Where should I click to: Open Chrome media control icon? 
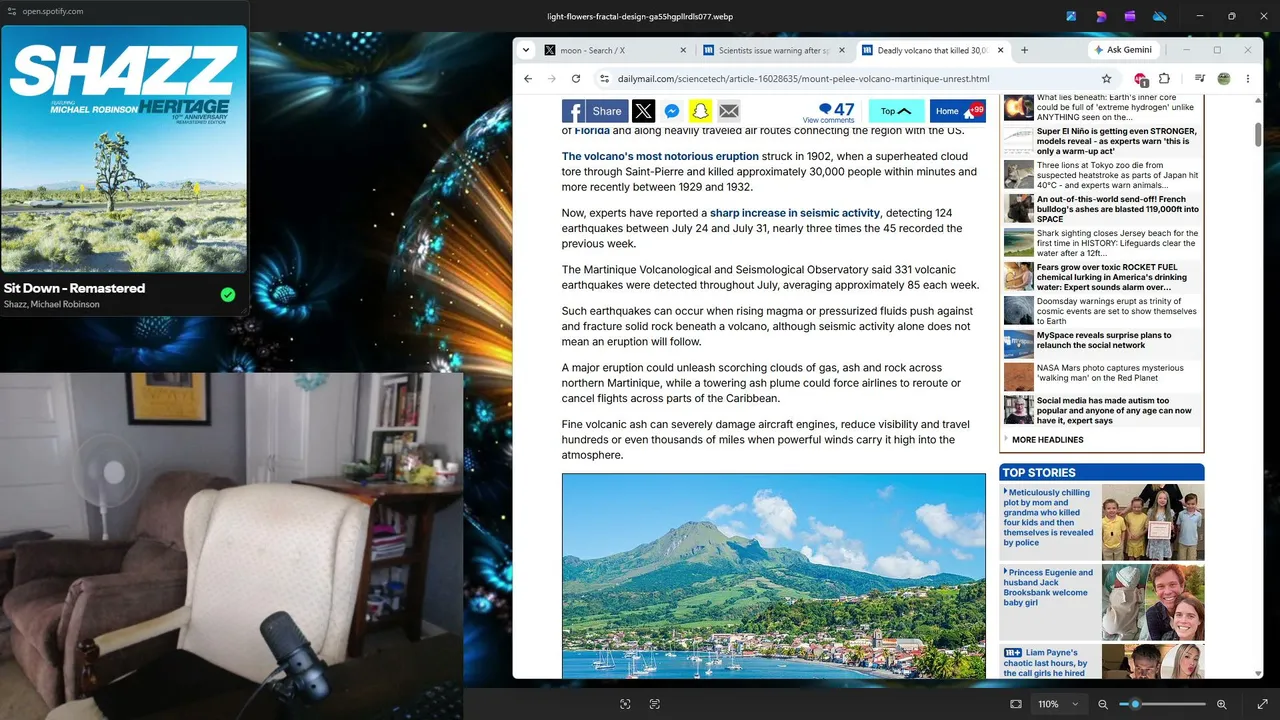click(1199, 79)
